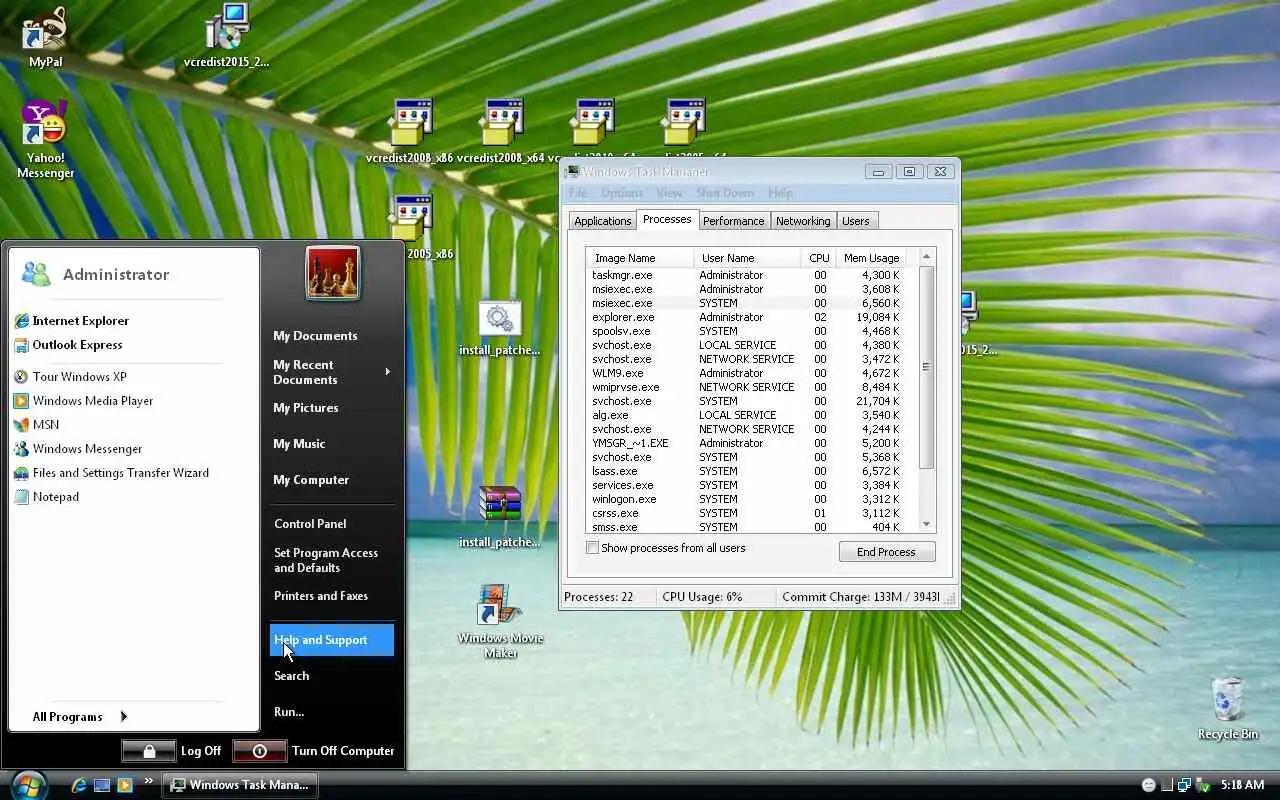
Task: Select the Yahoo! Messenger desktop icon
Action: pyautogui.click(x=45, y=140)
